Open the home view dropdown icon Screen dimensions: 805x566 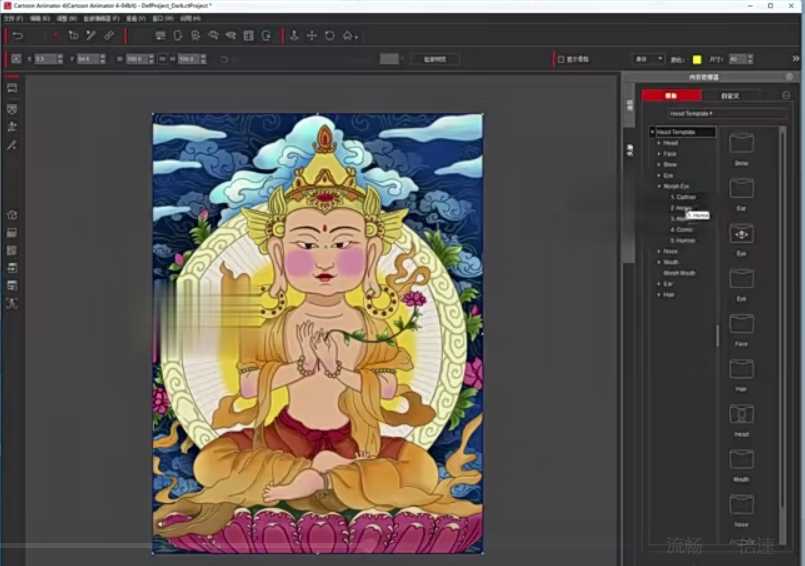350,35
